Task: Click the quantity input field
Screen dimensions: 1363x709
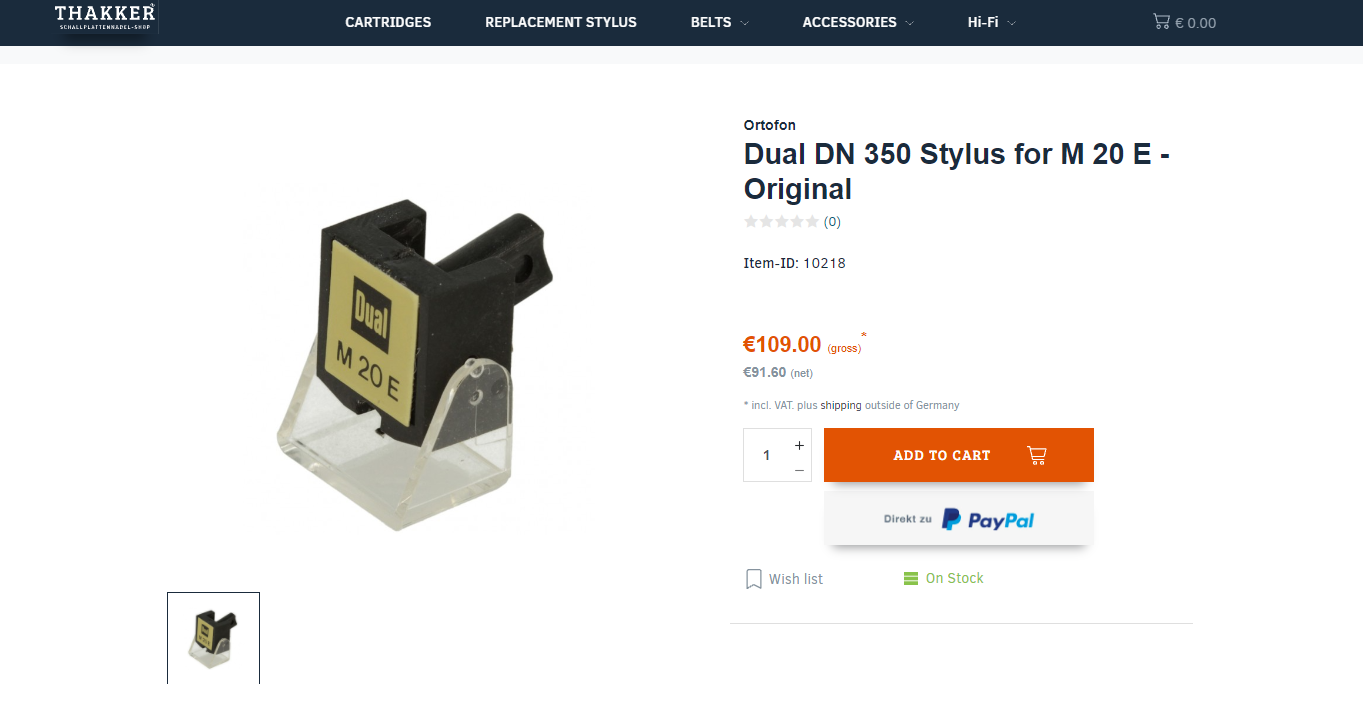Action: click(767, 455)
